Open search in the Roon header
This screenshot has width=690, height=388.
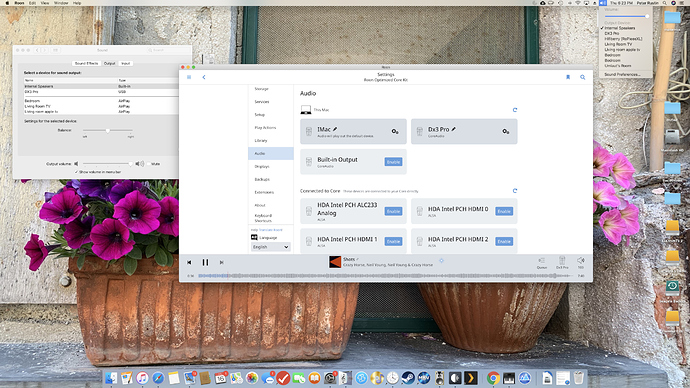(x=583, y=77)
